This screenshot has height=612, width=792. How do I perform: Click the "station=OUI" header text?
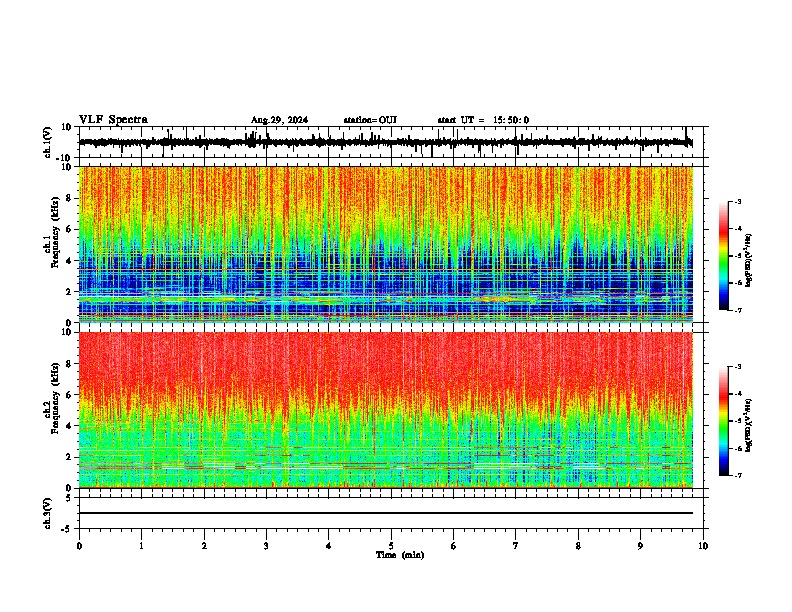[370, 120]
